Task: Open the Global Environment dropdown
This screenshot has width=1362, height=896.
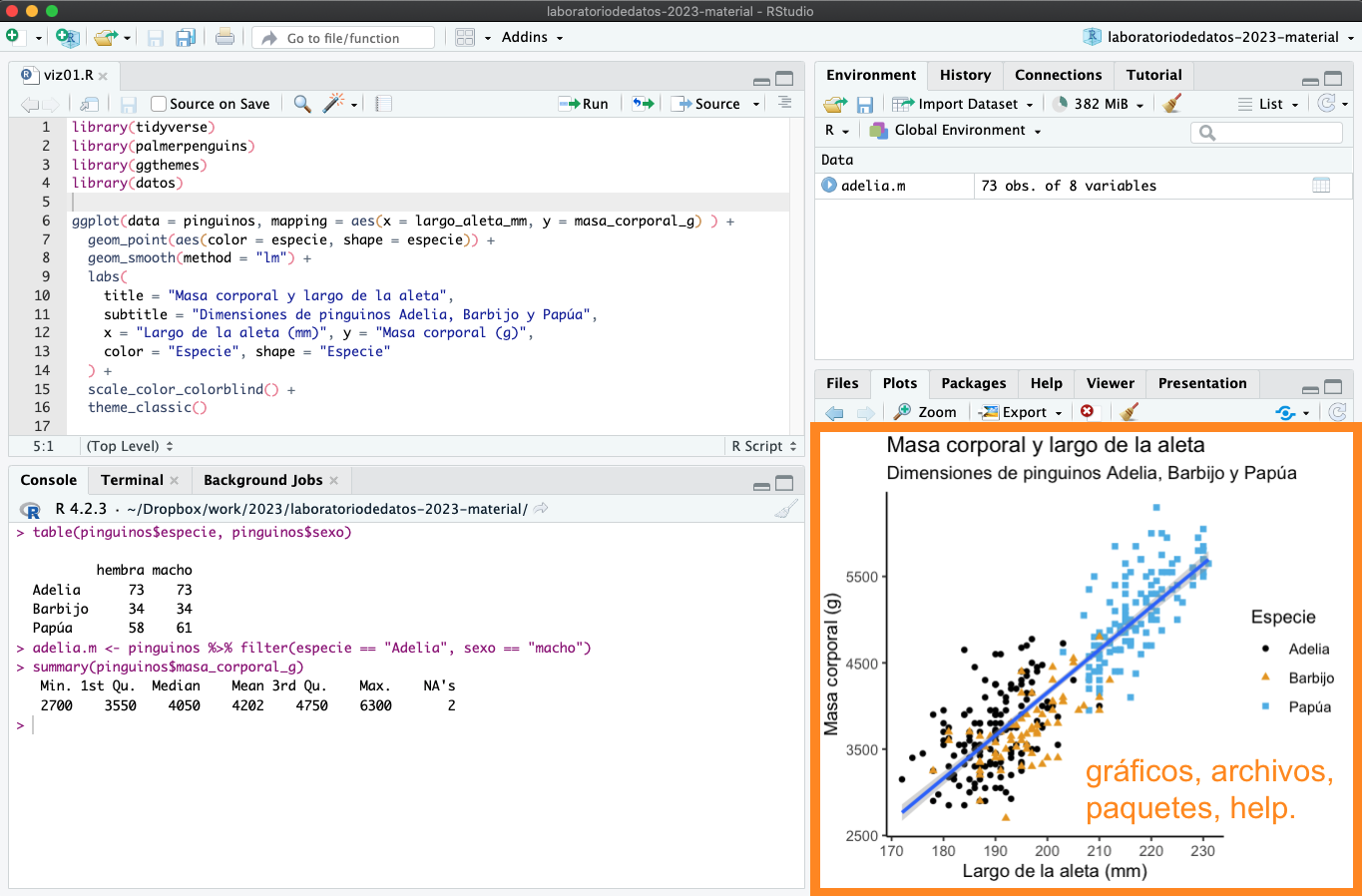Action: click(x=956, y=131)
